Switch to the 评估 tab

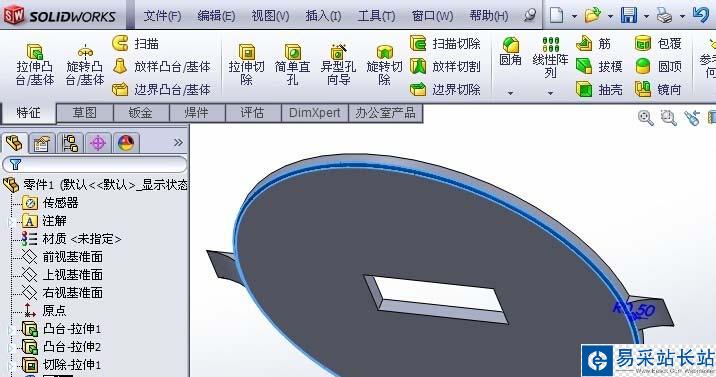pos(253,113)
